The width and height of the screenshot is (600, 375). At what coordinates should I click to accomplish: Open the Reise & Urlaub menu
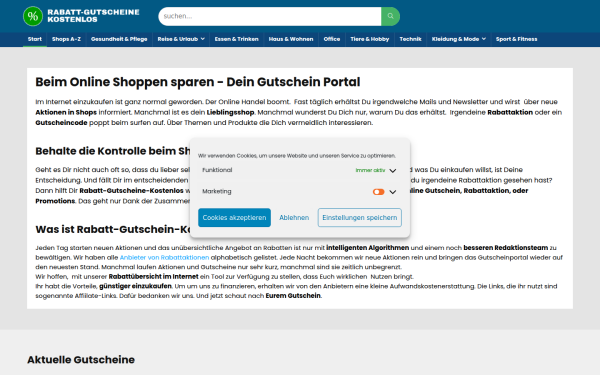click(178, 39)
